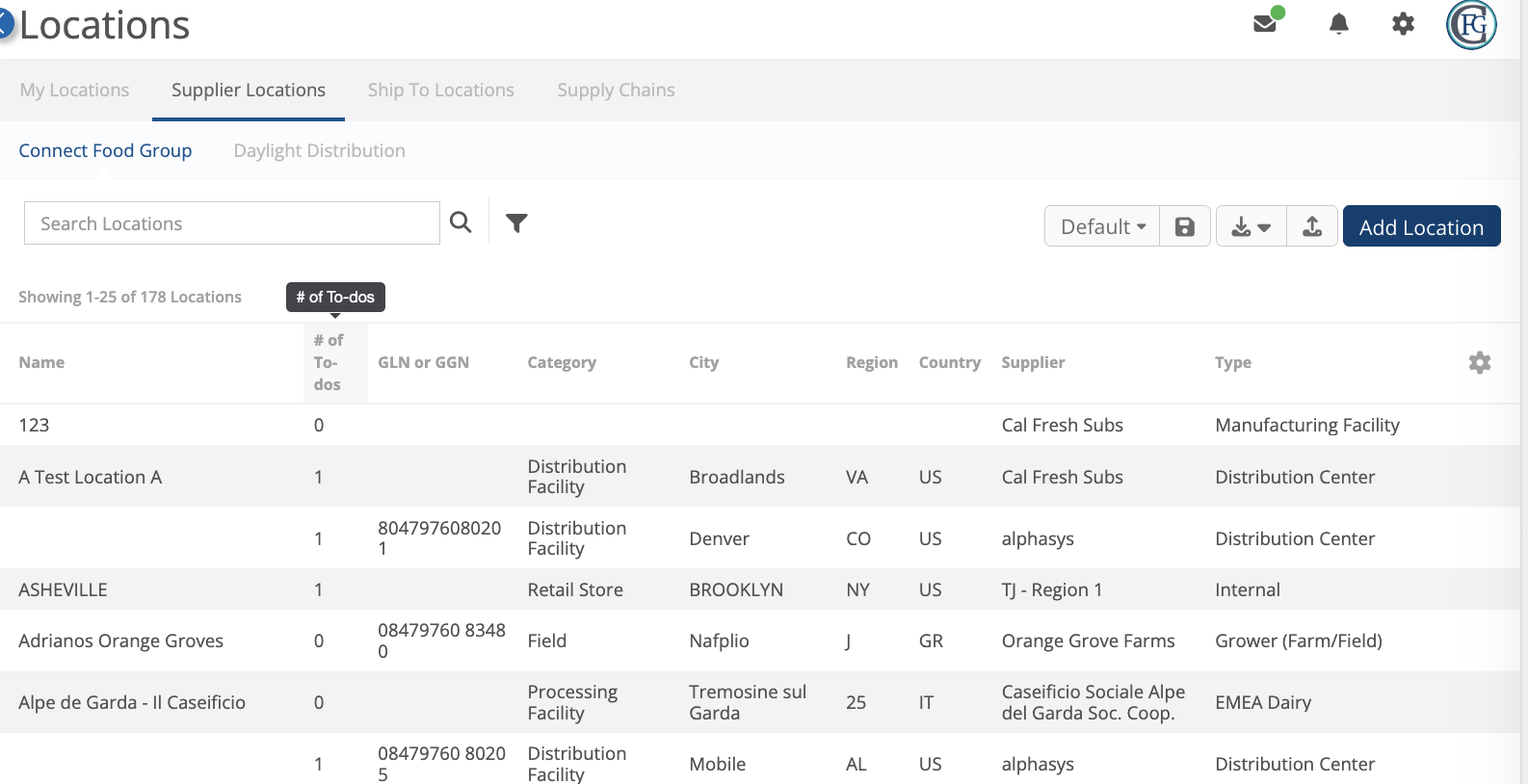This screenshot has height=784, width=1528.
Task: Sort by GLN or GGN column
Action: click(424, 362)
